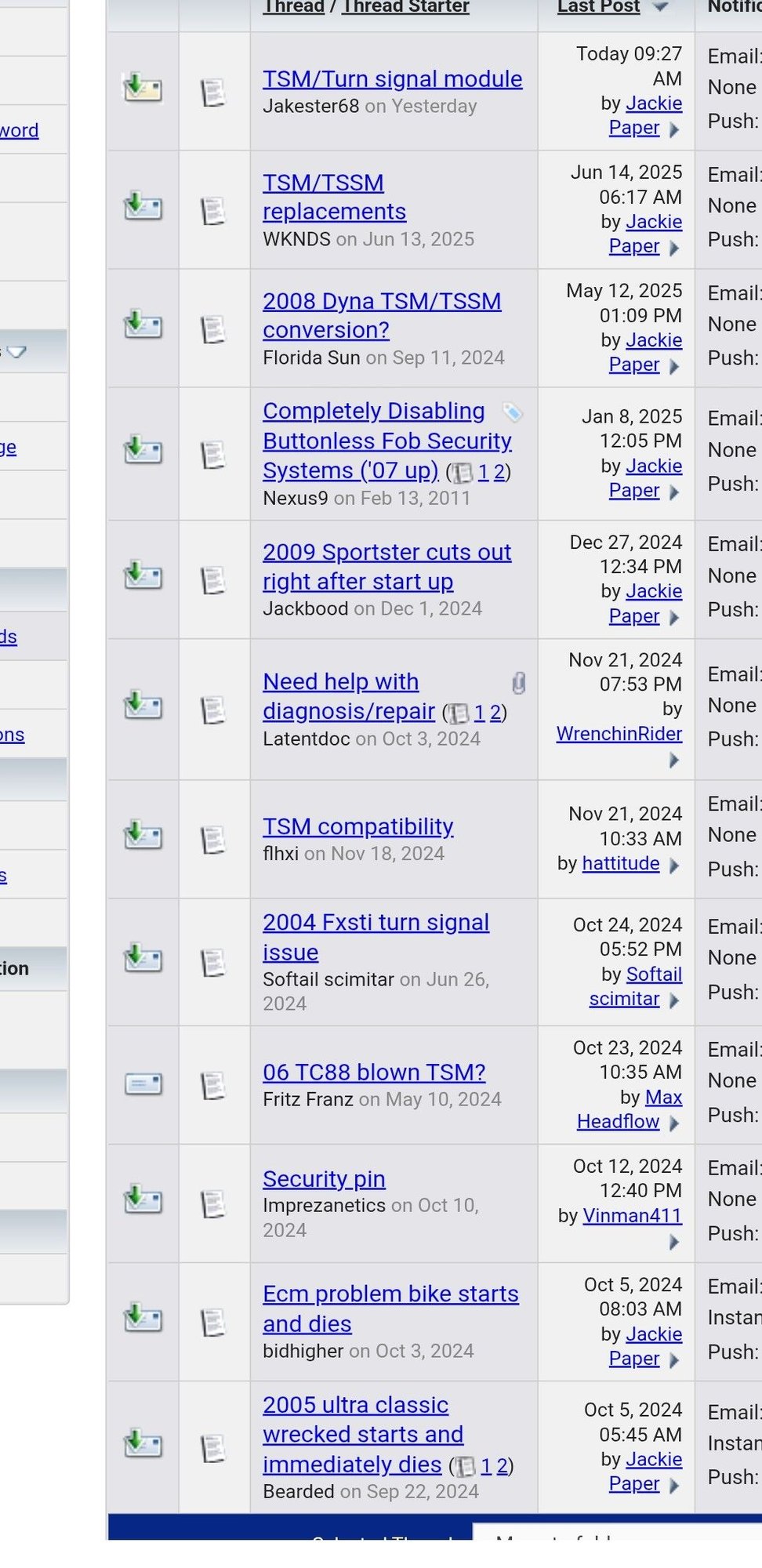
Task: Jump to last post arrow for TSM compatibility
Action: point(674,866)
